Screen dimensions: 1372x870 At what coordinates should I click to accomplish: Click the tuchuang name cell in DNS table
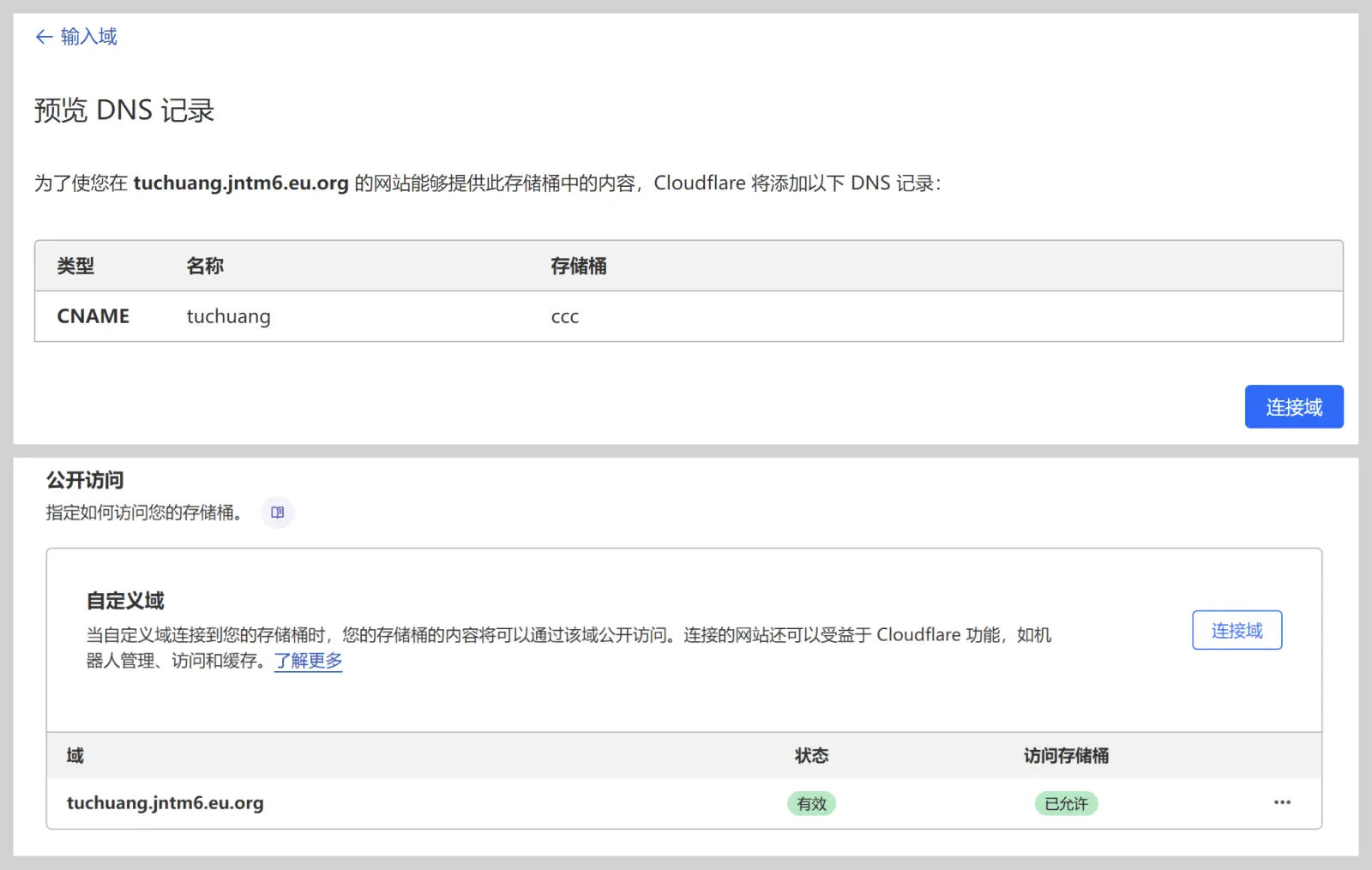pyautogui.click(x=228, y=316)
